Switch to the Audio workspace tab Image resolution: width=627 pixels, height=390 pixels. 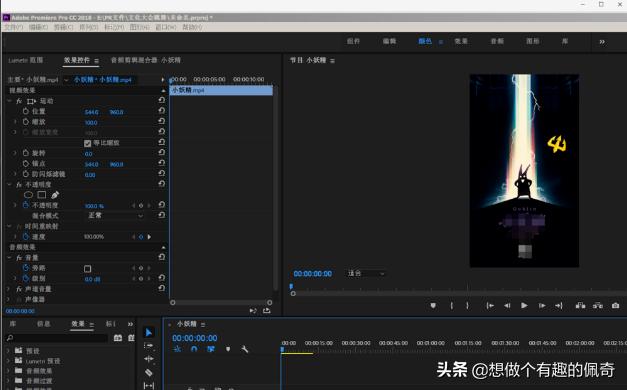click(x=497, y=41)
